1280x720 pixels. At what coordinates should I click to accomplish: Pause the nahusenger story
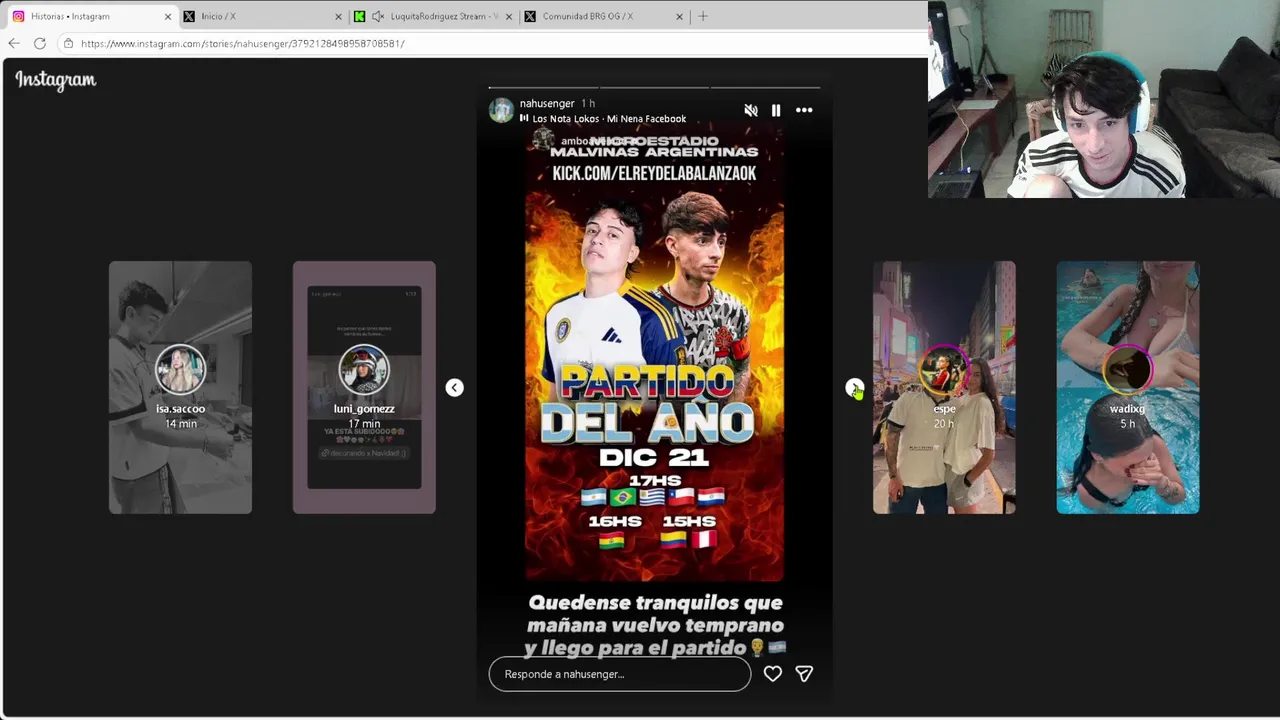[776, 110]
